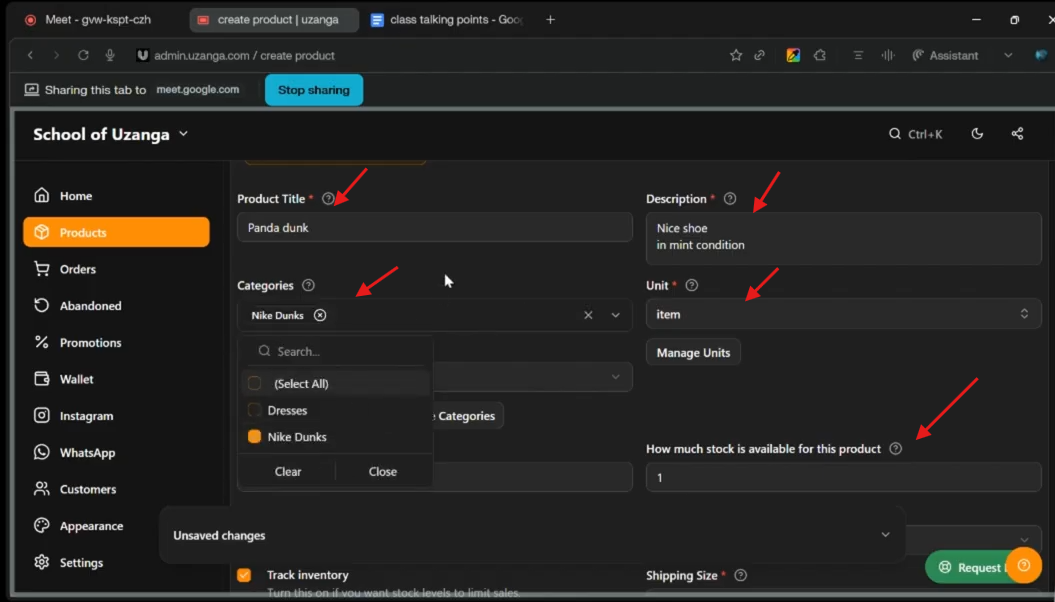This screenshot has height=602, width=1055.
Task: Go back in browser history
Action: point(30,55)
